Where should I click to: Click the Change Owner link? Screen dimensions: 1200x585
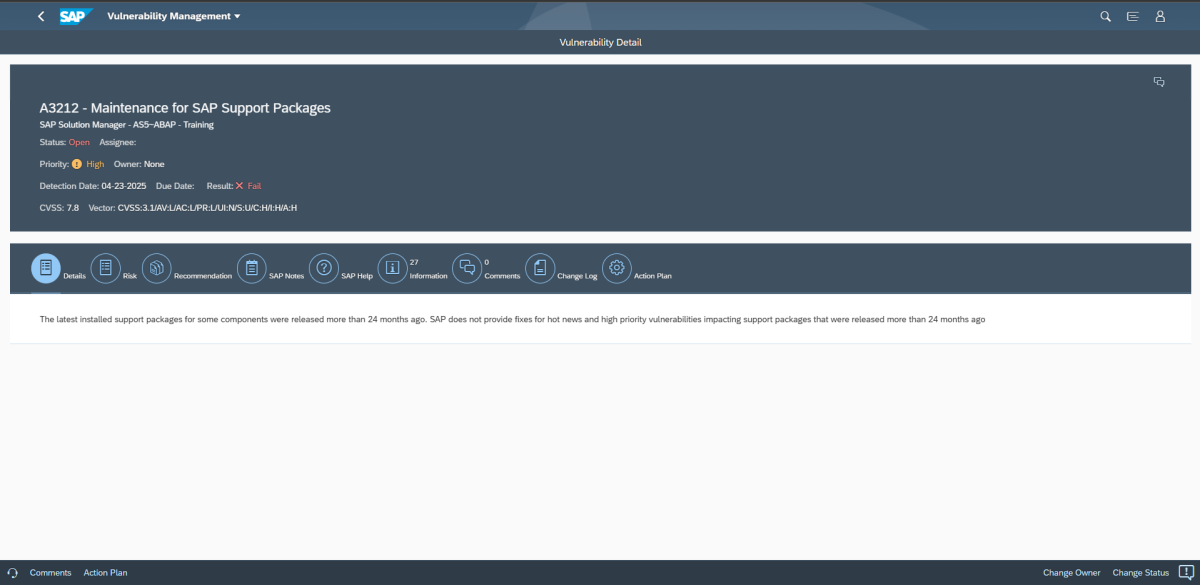coord(1071,572)
